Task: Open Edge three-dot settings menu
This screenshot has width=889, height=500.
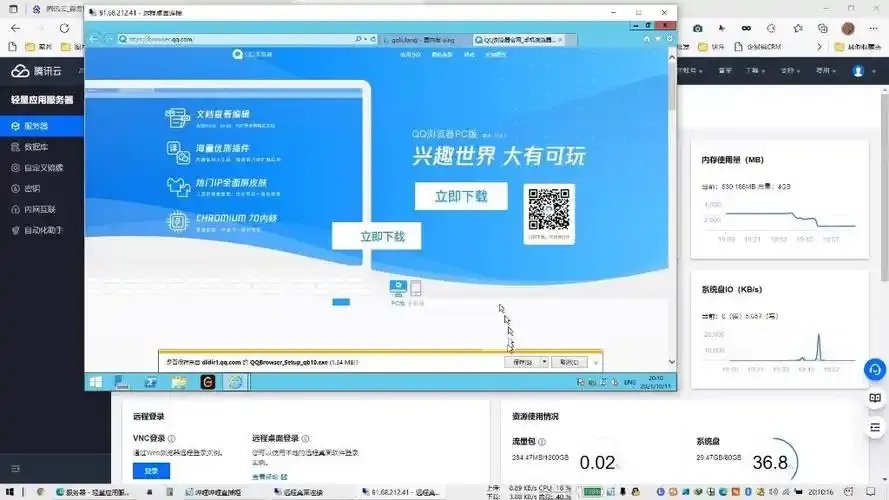Action: [x=873, y=28]
